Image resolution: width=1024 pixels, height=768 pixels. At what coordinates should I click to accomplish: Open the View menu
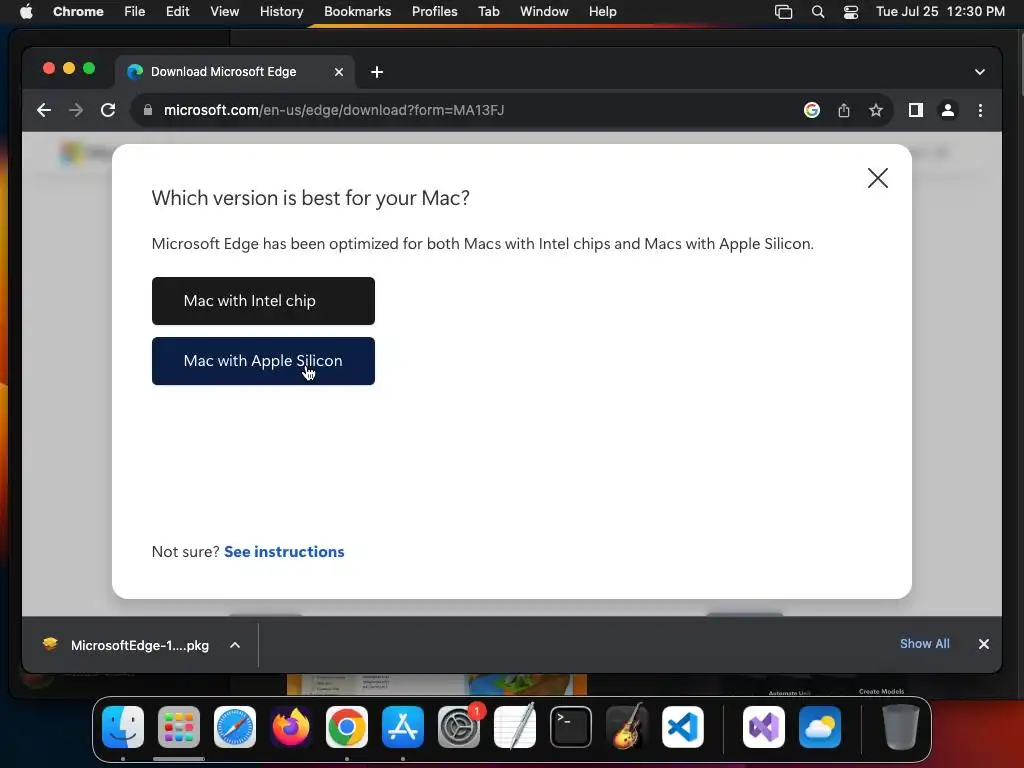pyautogui.click(x=225, y=12)
